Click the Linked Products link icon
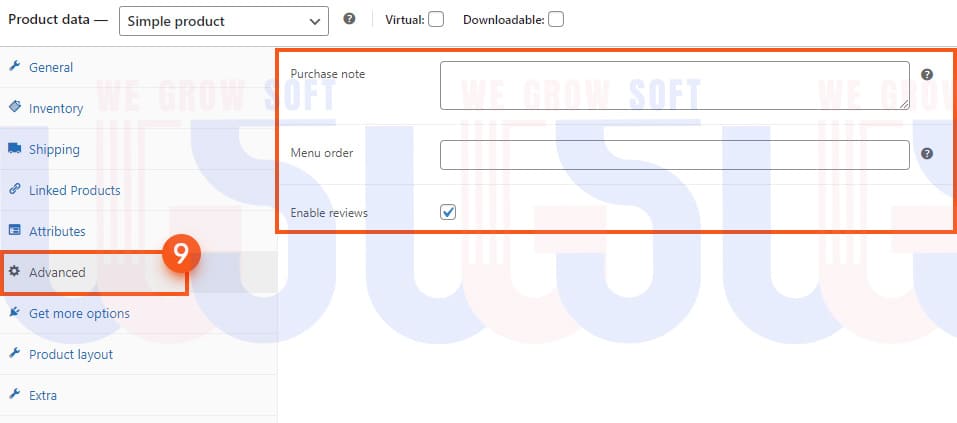Image resolution: width=957 pixels, height=423 pixels. pyautogui.click(x=15, y=189)
